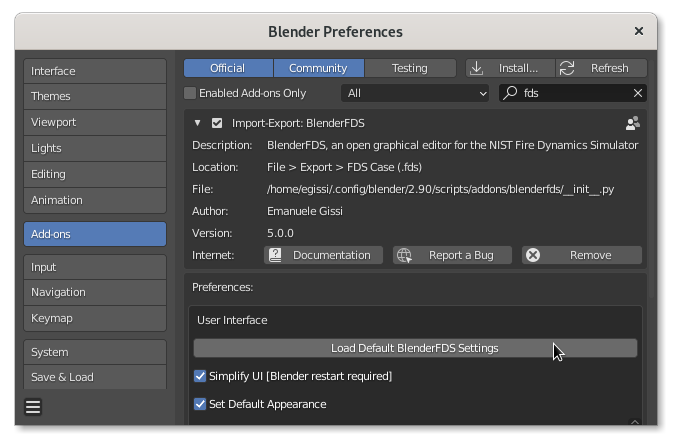Screen dimensions: 676x444
Task: Open the Interface preferences section
Action: coord(95,71)
